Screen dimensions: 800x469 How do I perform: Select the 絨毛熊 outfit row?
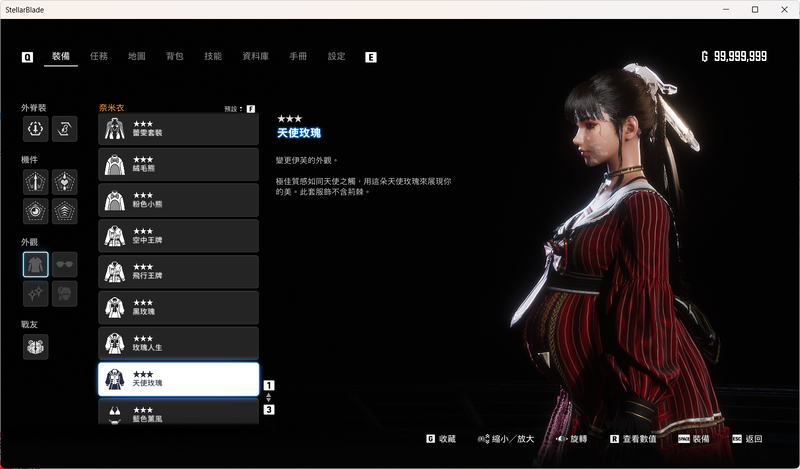click(179, 164)
